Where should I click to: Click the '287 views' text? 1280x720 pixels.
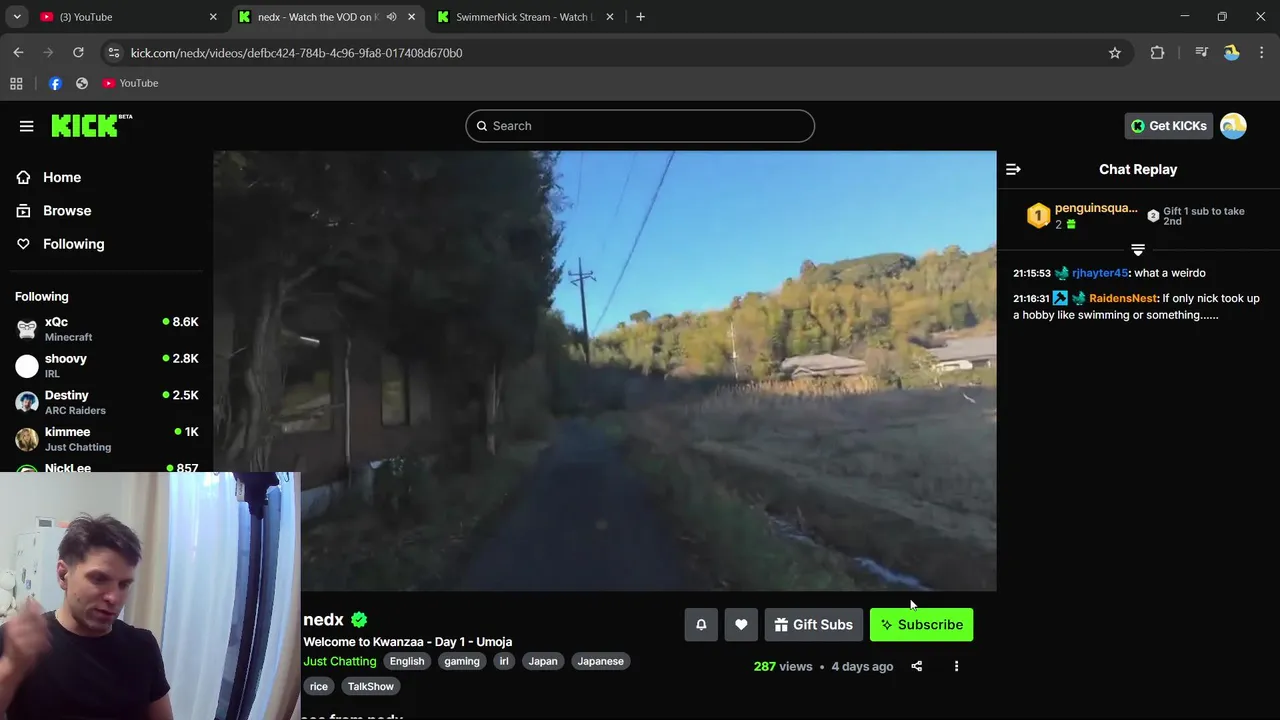click(x=783, y=666)
